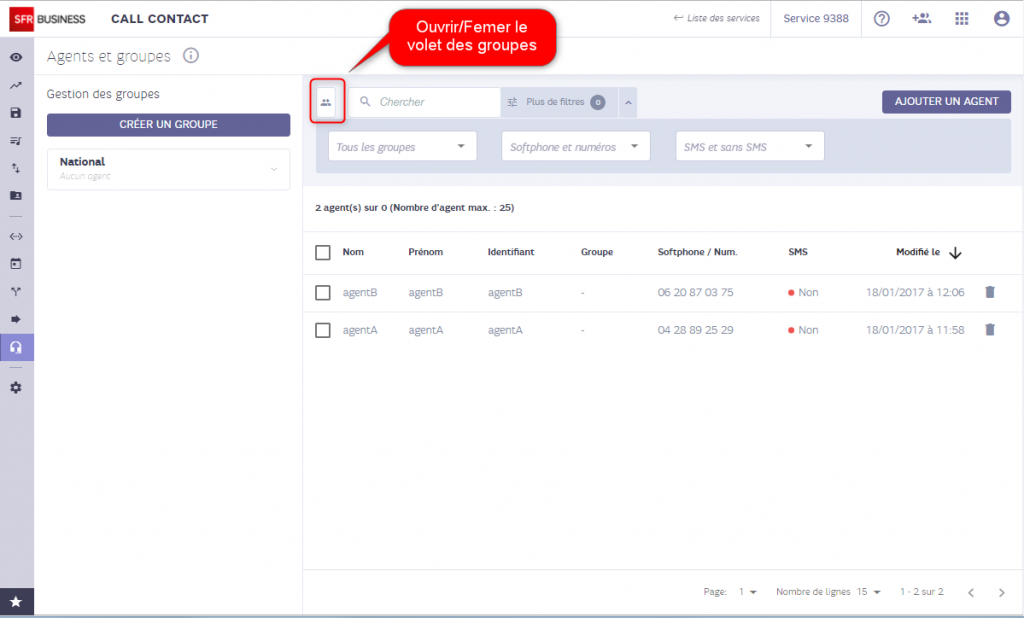Open the user account profile icon
This screenshot has height=618, width=1024.
(x=1001, y=19)
